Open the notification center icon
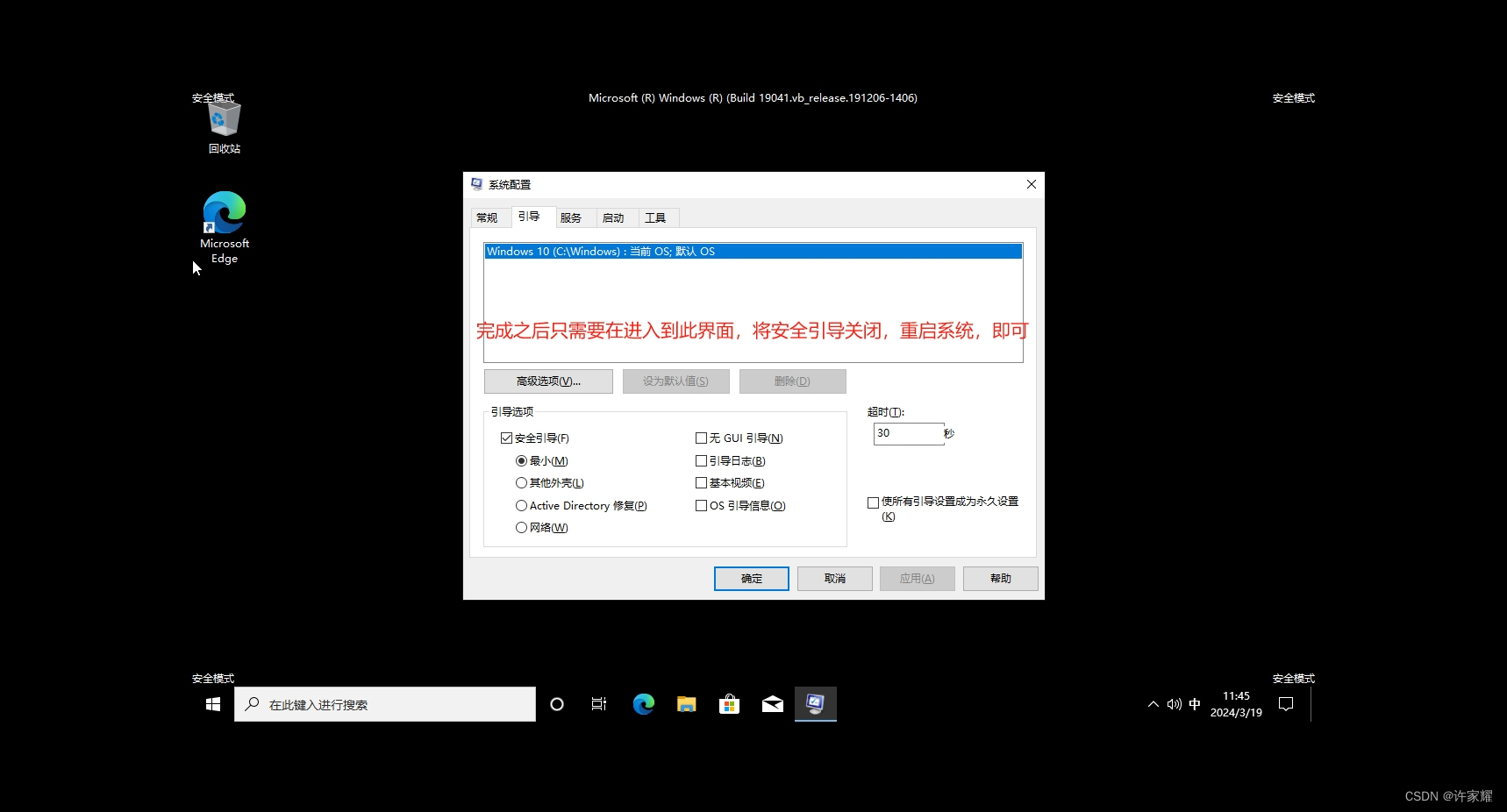1507x812 pixels. pyautogui.click(x=1286, y=704)
